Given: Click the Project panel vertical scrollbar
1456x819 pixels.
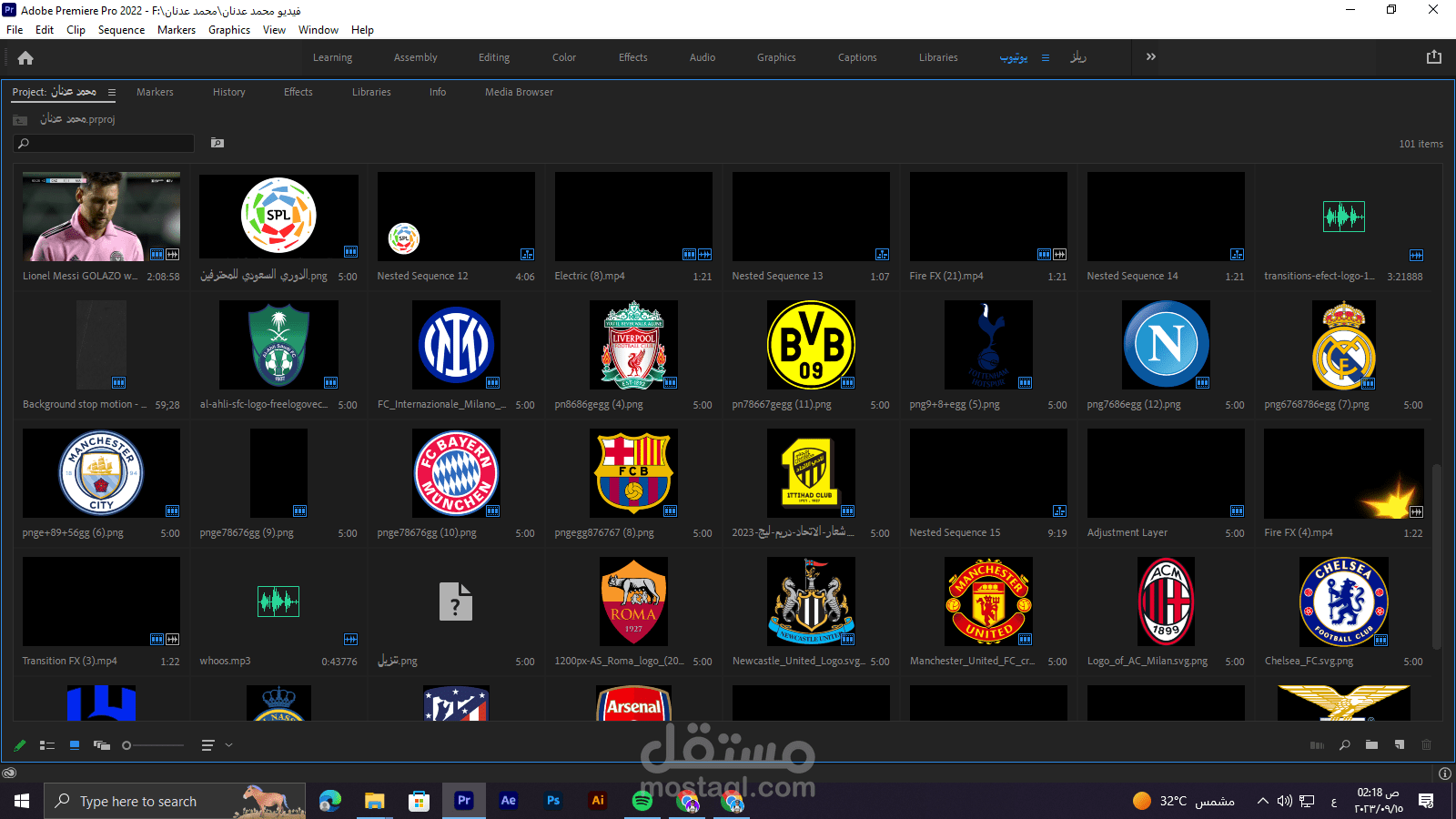Looking at the screenshot, I should (x=1437, y=557).
